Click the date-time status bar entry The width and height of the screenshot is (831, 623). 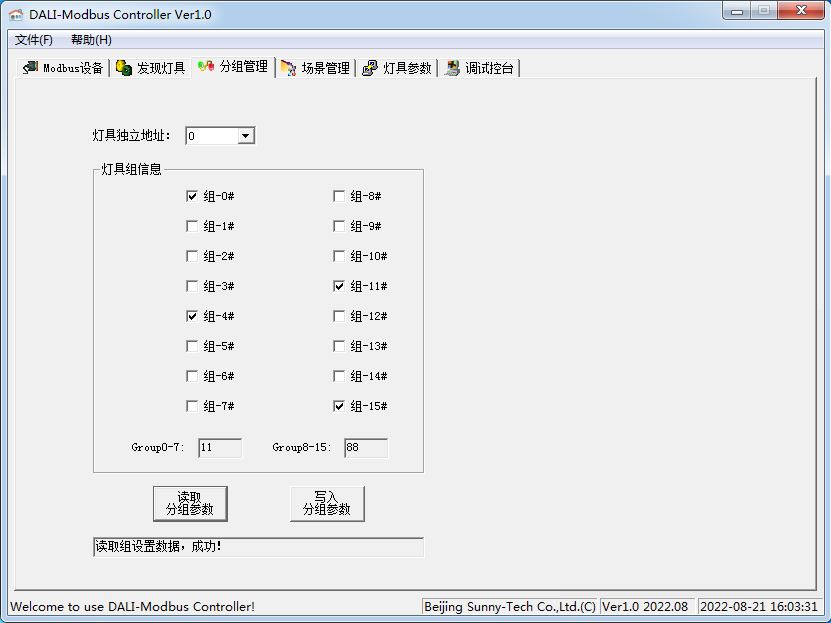tap(759, 607)
